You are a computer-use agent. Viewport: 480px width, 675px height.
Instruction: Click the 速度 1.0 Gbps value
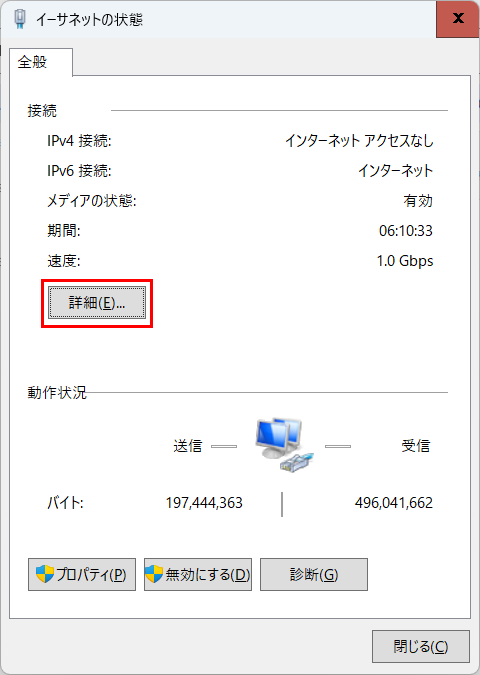[405, 261]
